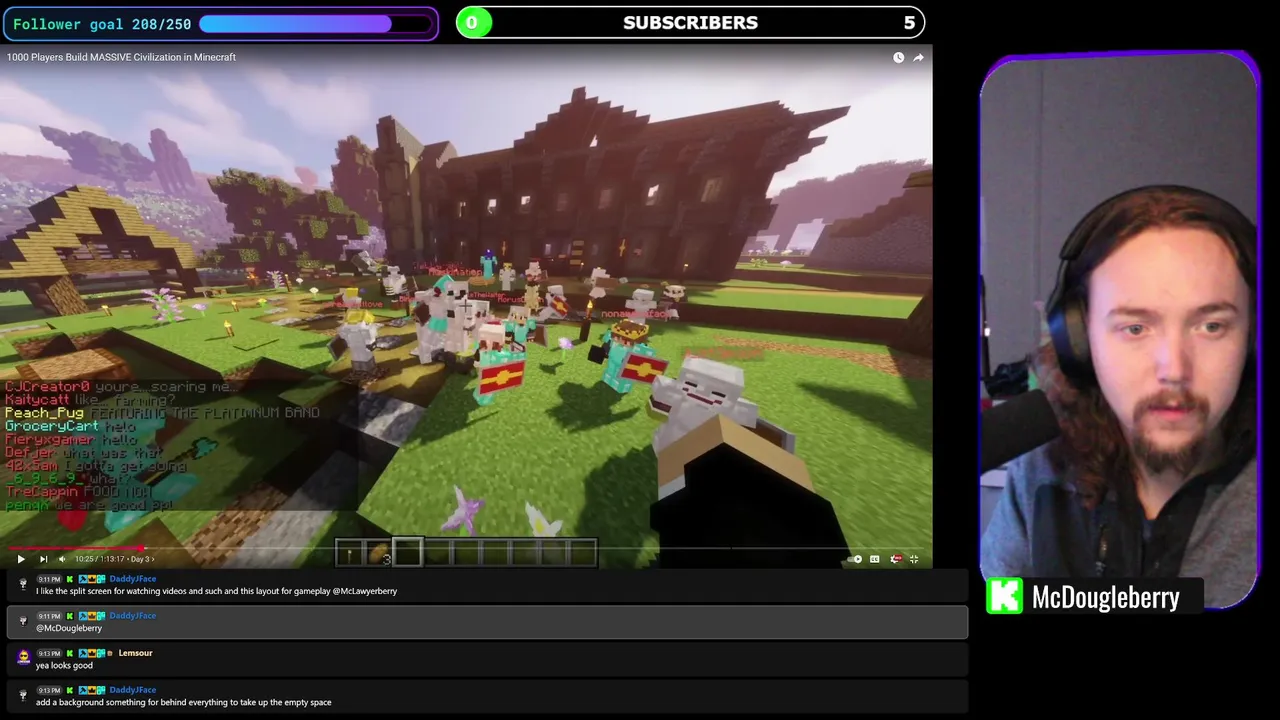Click the avatar beside the 'add a background' message
The image size is (1280, 720).
tap(23, 694)
